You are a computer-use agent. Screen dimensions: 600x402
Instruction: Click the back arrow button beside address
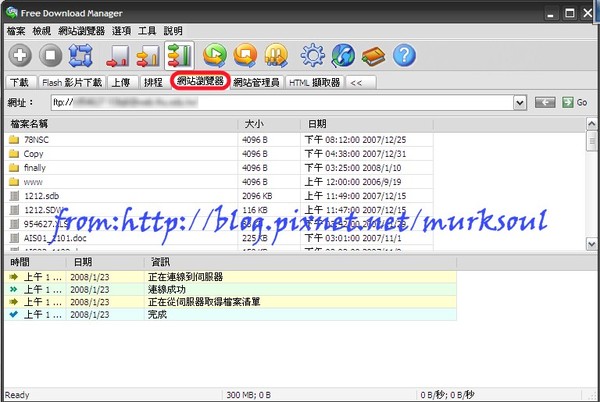pos(545,103)
